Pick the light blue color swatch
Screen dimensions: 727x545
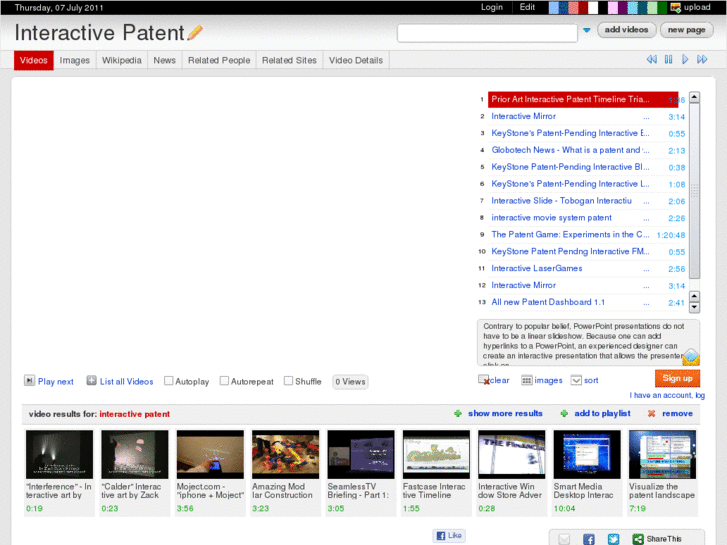click(x=554, y=7)
